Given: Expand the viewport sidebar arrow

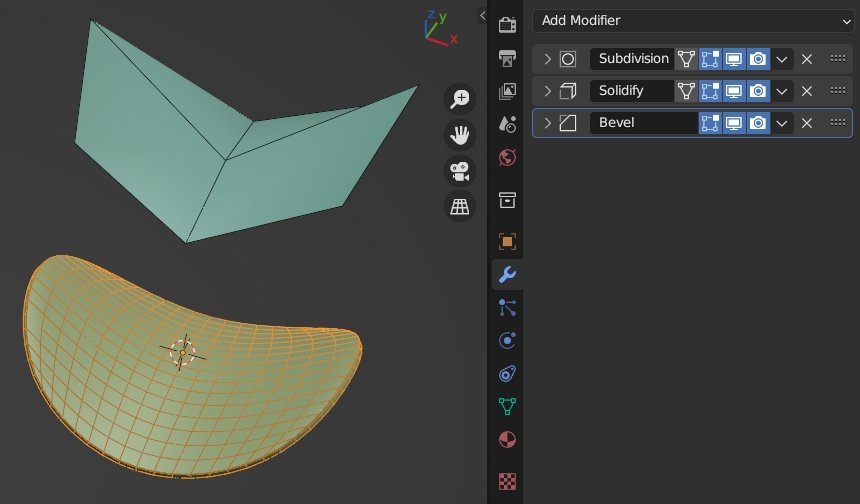Looking at the screenshot, I should click(482, 15).
